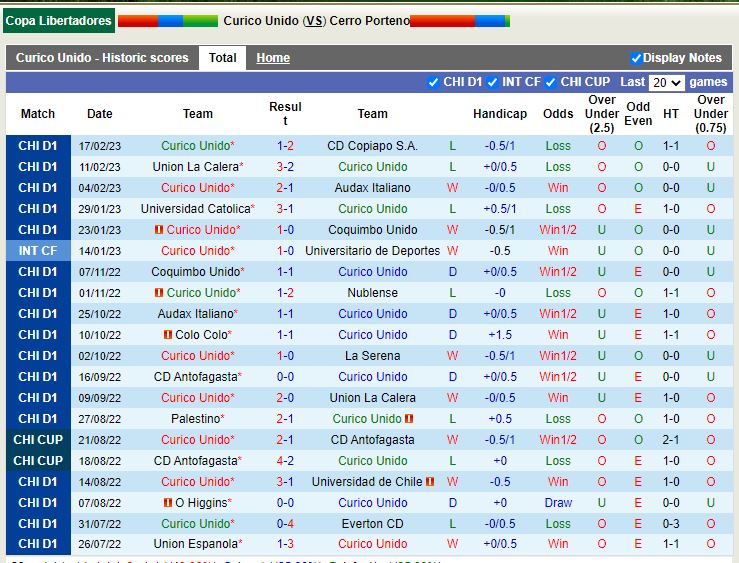Click HT score 0-3 in Everton row
The width and height of the screenshot is (739, 563).
point(671,523)
